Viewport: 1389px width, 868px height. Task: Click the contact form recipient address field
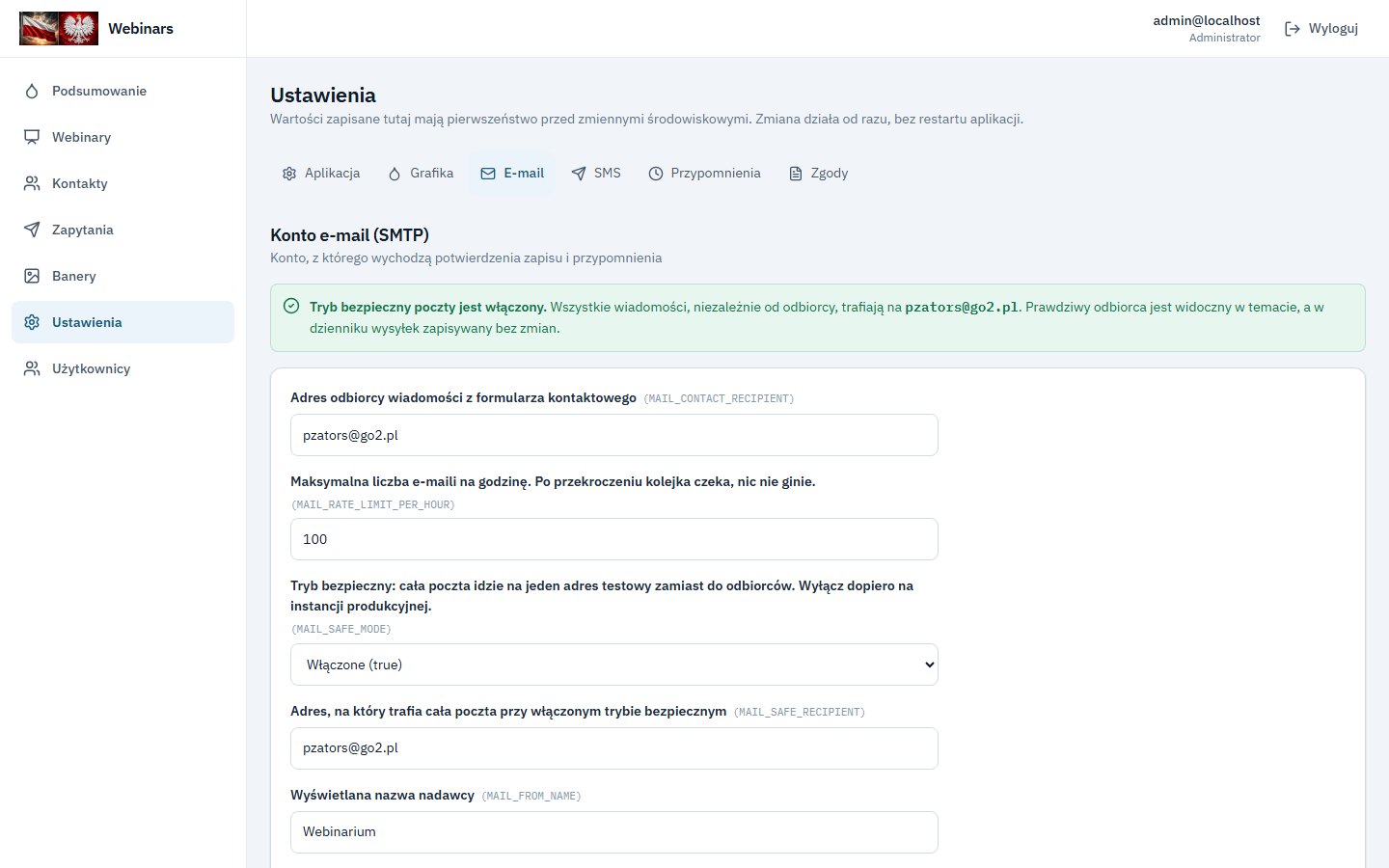point(614,435)
